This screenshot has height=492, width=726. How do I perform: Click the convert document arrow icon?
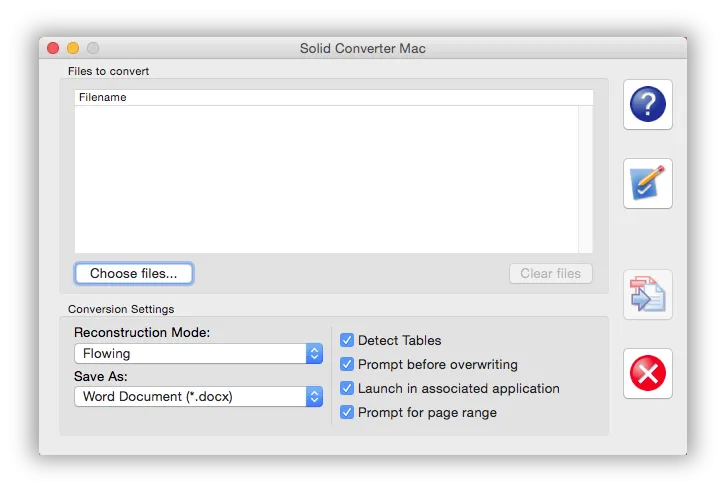pos(647,294)
